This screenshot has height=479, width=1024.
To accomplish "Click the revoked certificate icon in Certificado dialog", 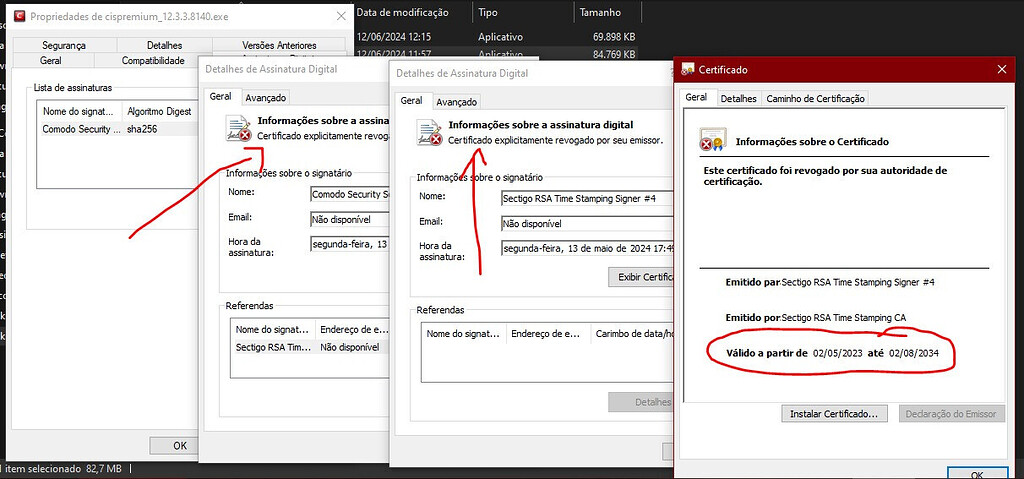I will (711, 141).
